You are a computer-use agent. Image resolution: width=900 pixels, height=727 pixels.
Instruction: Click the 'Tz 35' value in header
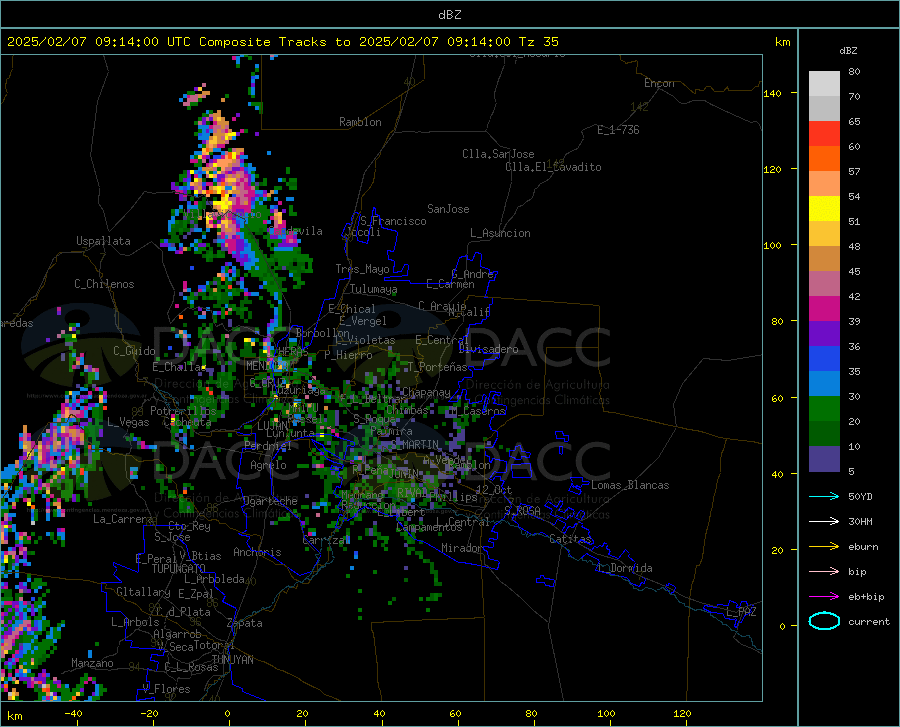point(538,42)
